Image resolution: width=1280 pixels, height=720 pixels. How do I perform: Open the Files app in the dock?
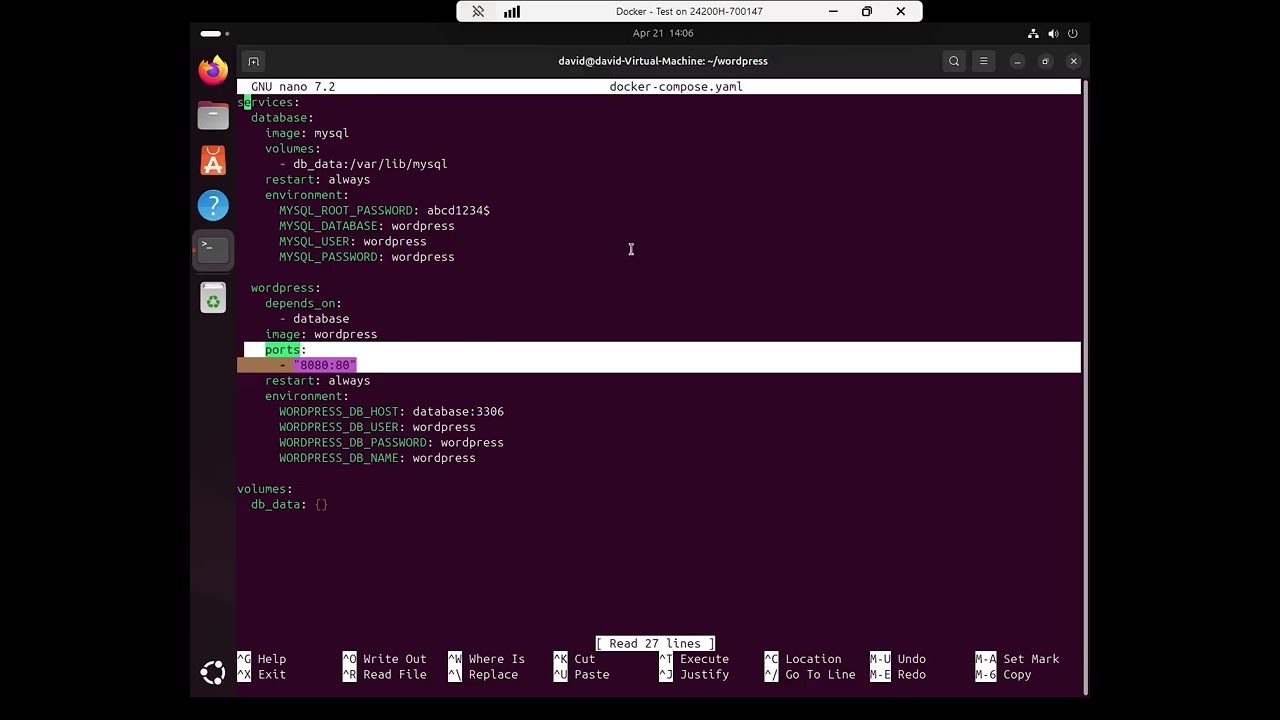[212, 116]
